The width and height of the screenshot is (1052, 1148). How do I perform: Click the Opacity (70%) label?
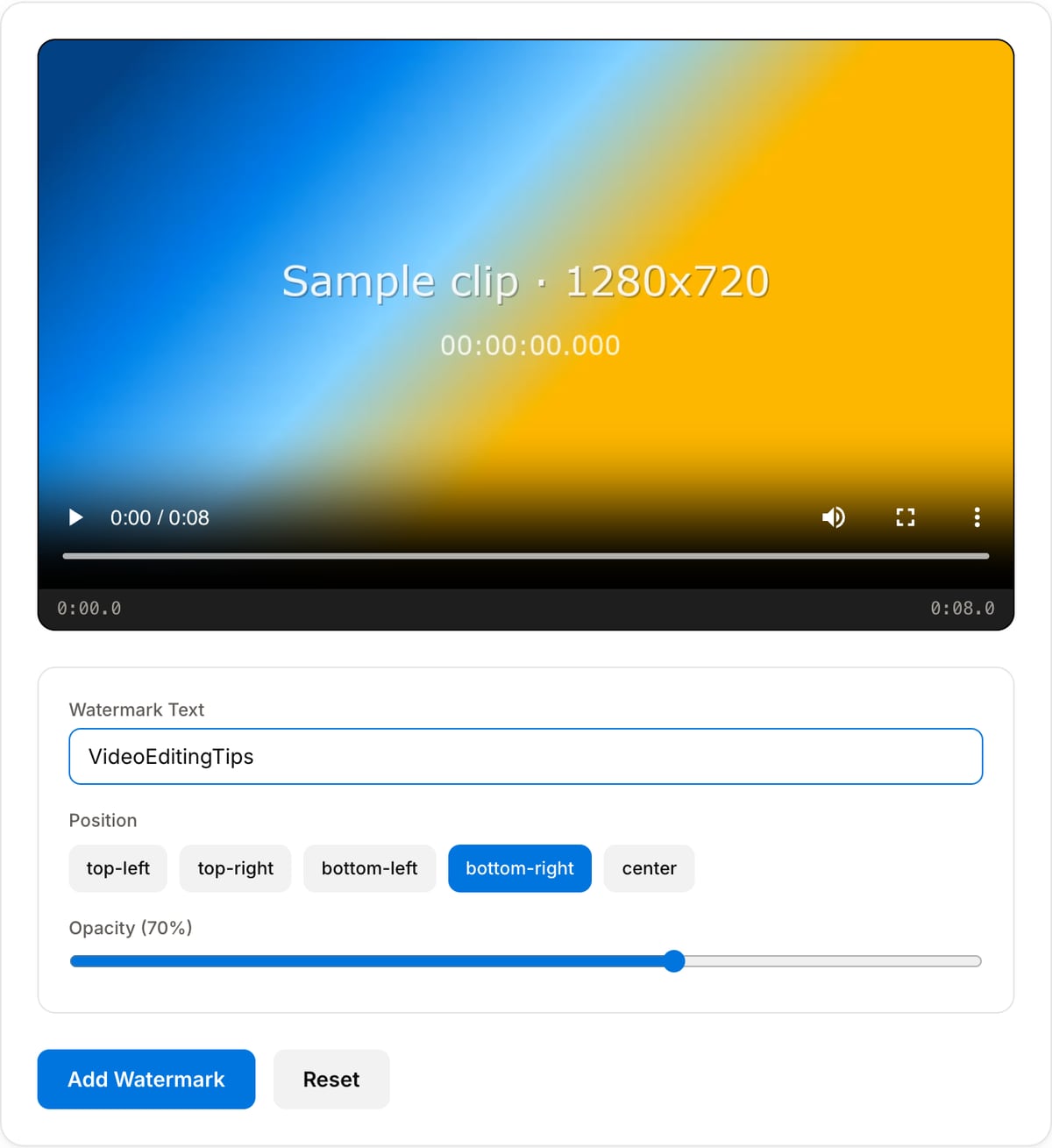(x=131, y=928)
